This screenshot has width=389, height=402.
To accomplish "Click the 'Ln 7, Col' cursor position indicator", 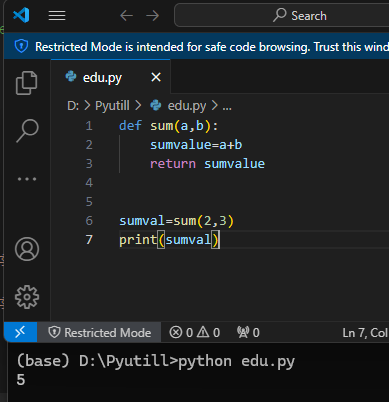I will click(x=365, y=333).
